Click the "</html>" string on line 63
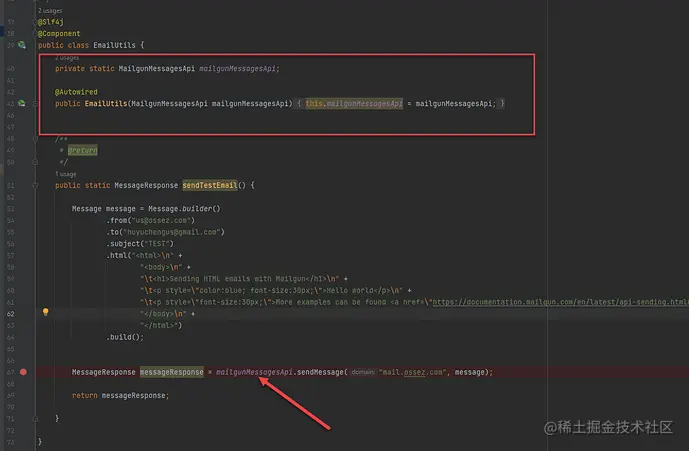Viewport: 689px width, 451px height. point(159,326)
